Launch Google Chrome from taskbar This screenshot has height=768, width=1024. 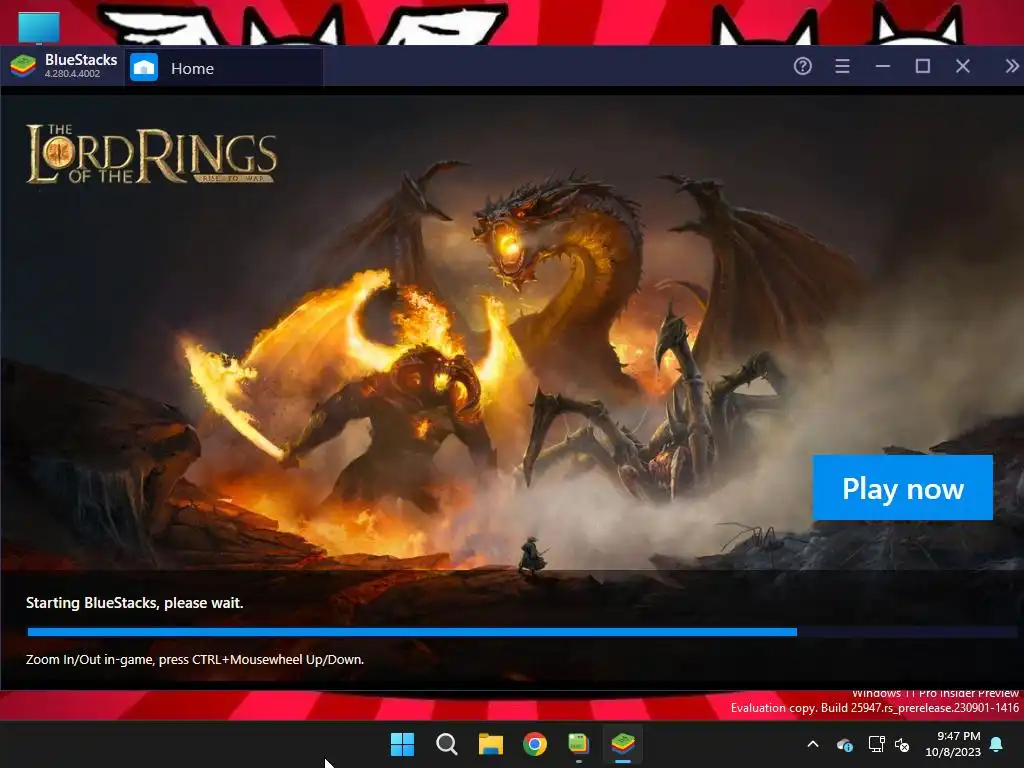[535, 744]
